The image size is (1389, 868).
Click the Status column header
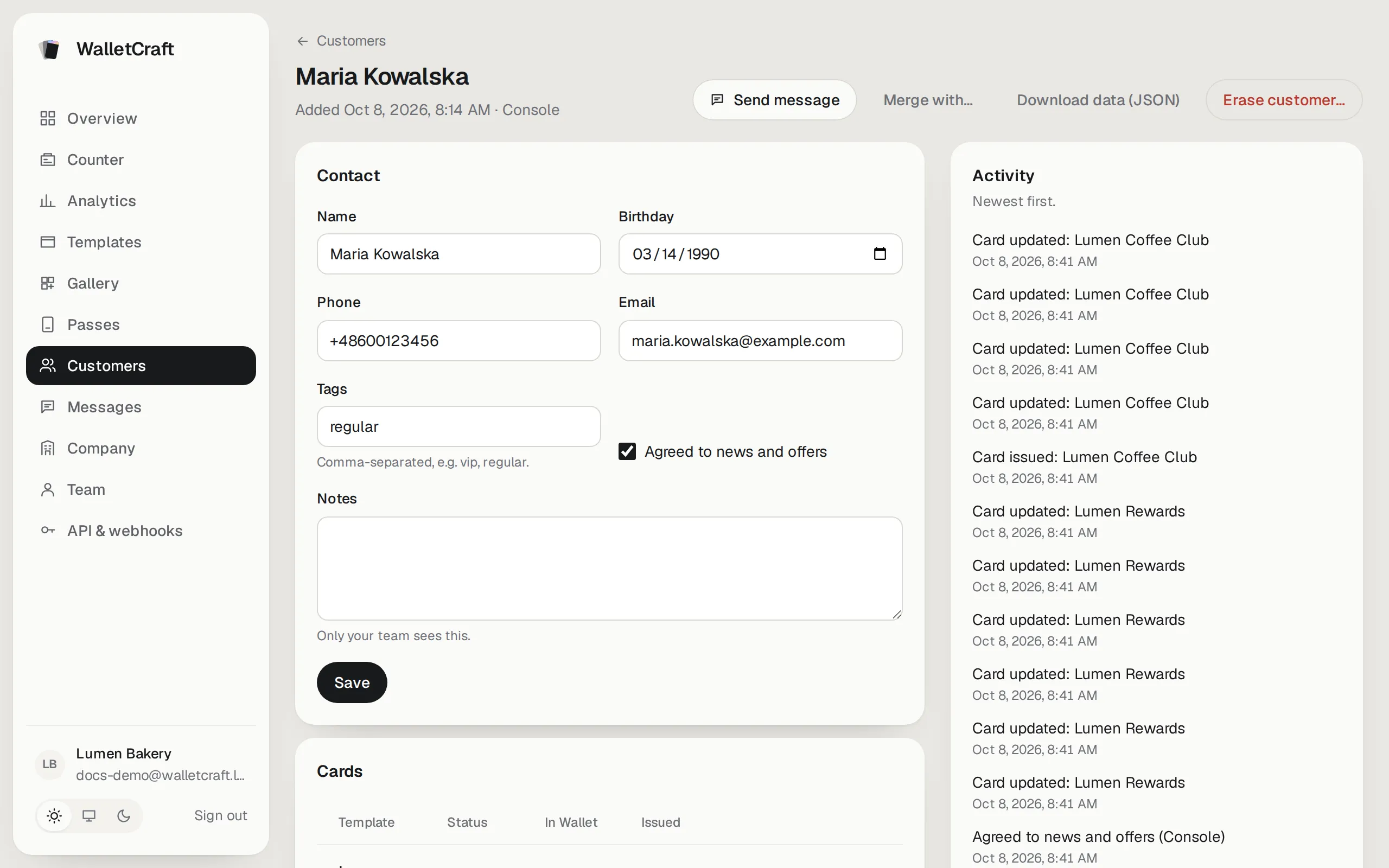[467, 822]
